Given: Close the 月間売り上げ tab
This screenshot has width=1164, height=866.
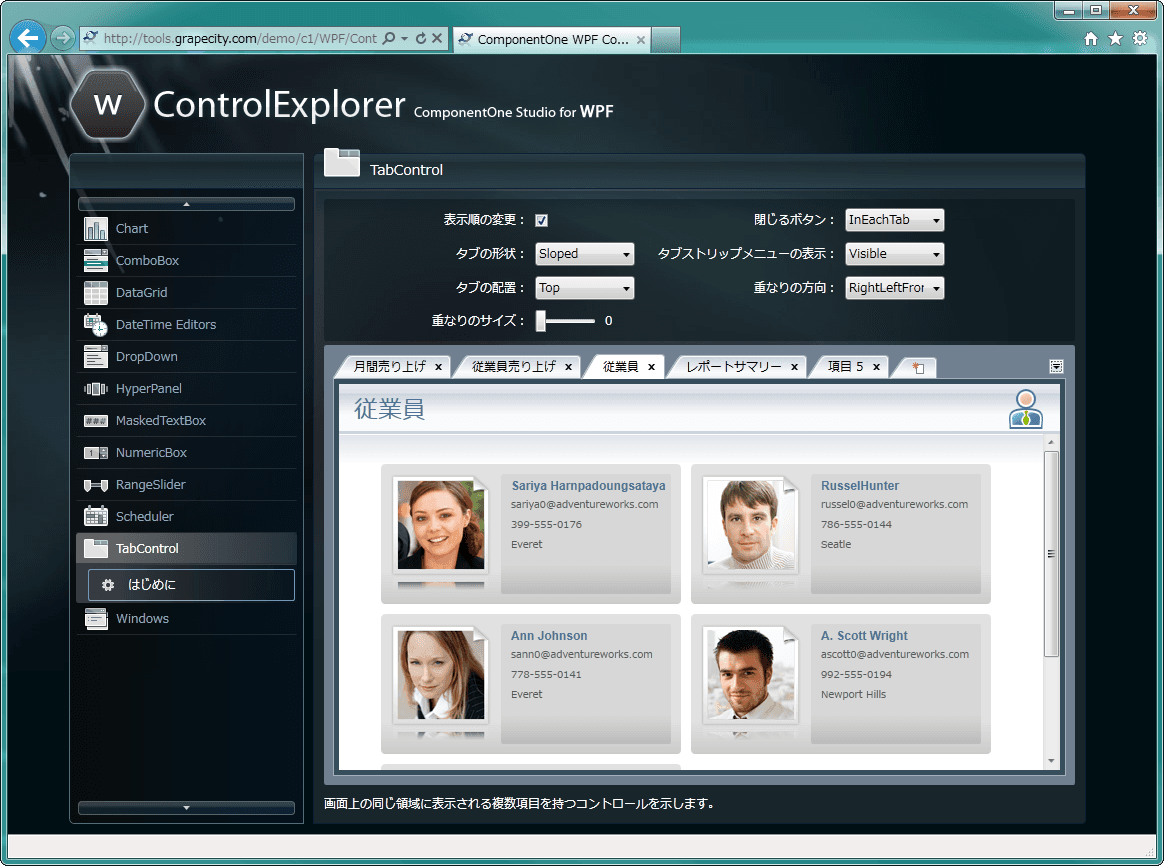Looking at the screenshot, I should [438, 367].
